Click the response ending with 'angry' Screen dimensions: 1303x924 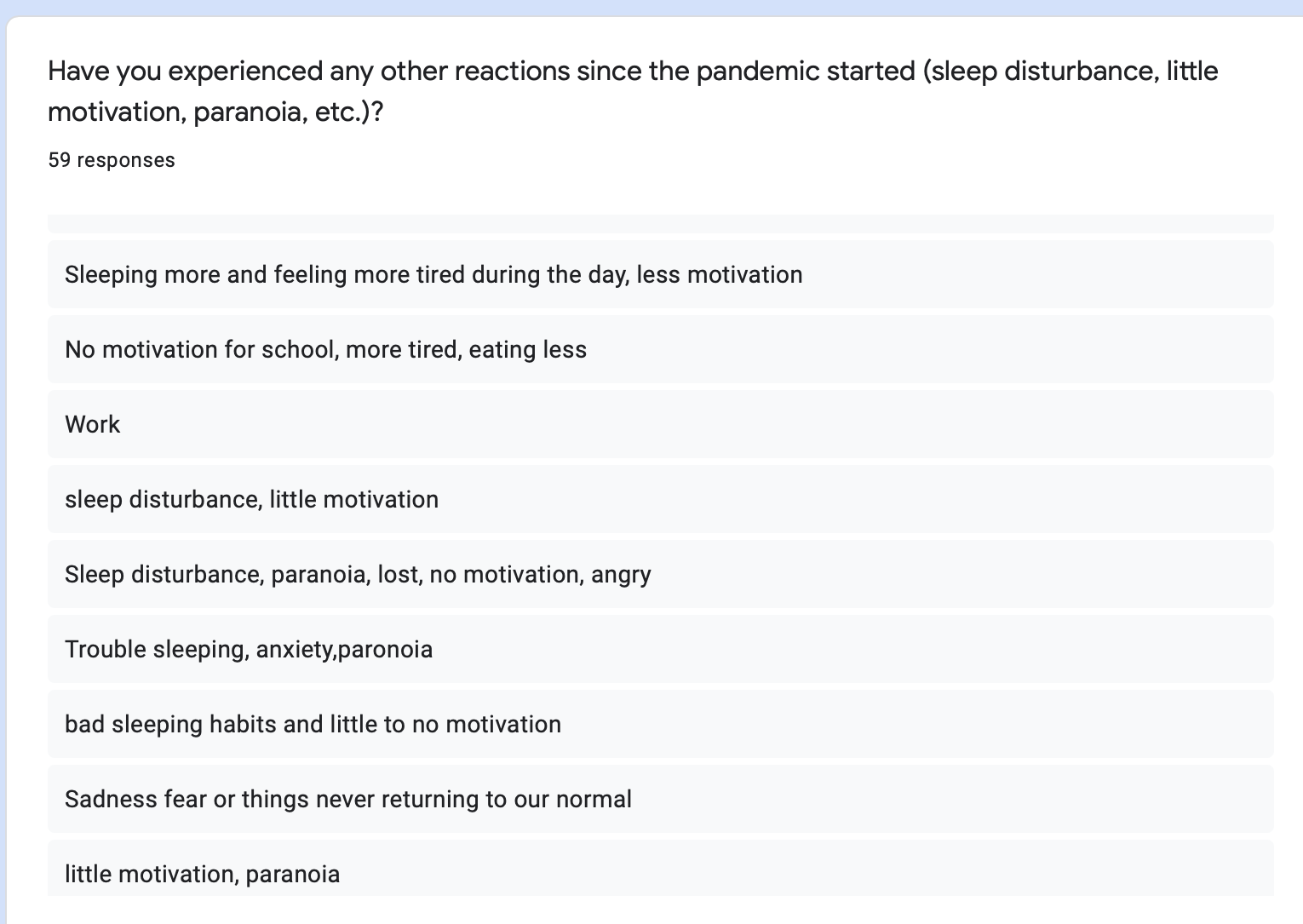[x=660, y=574]
